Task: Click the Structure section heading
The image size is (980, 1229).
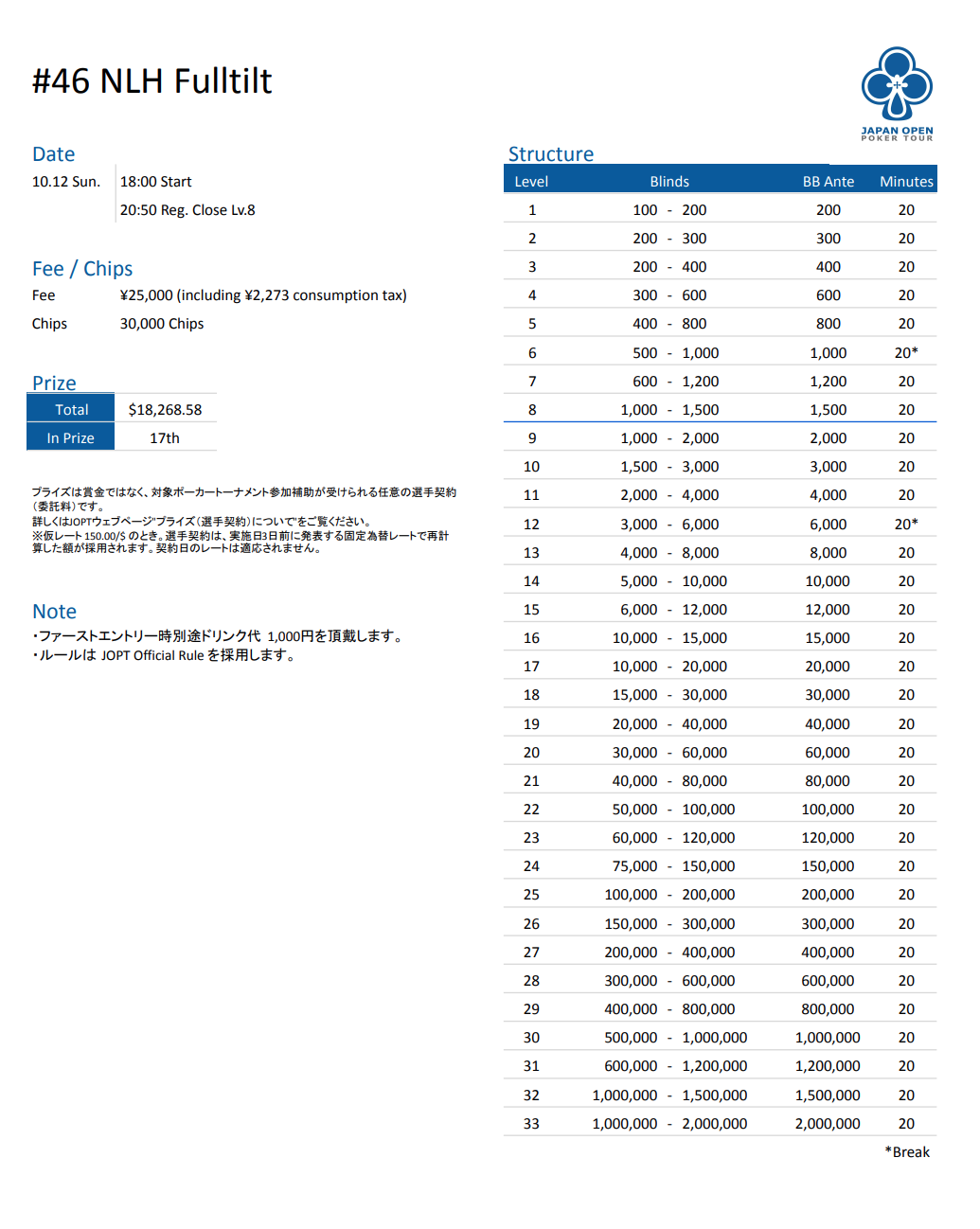Action: 550,154
